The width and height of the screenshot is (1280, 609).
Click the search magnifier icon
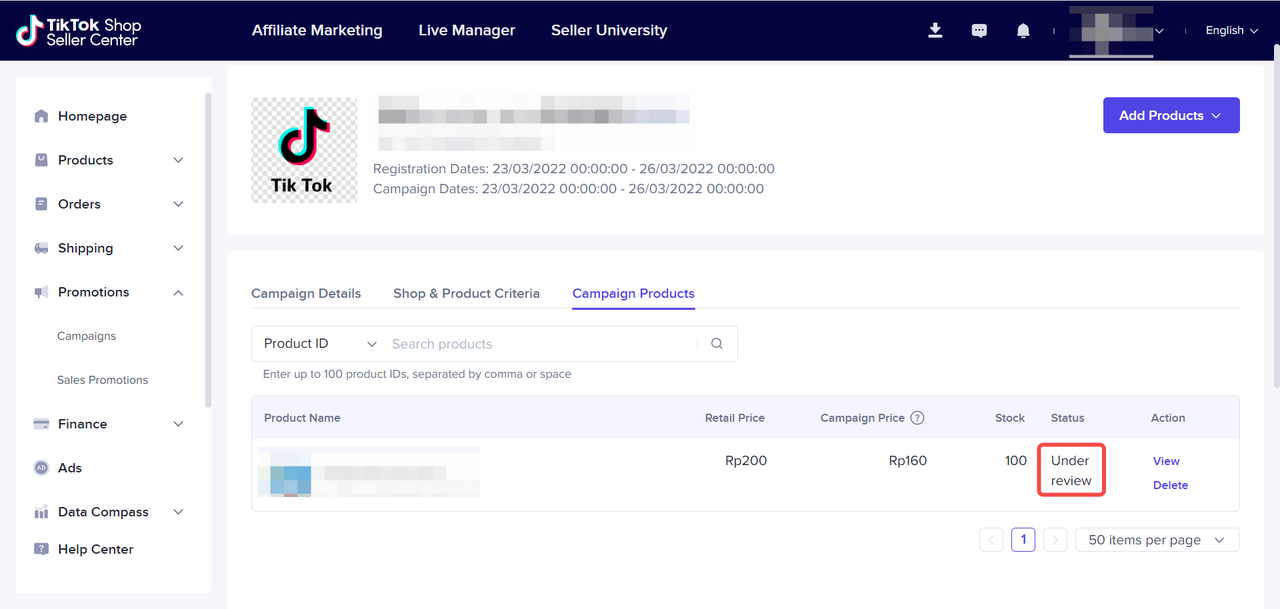717,344
